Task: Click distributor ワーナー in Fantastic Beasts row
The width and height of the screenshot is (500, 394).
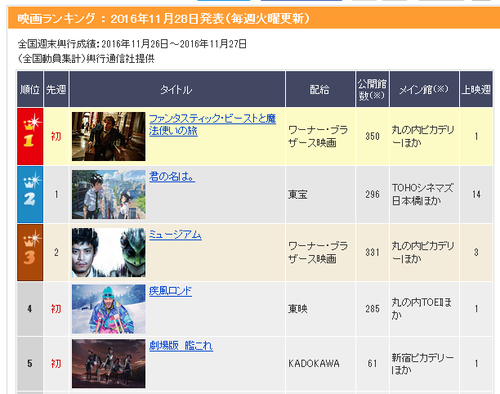Action: click(x=318, y=136)
